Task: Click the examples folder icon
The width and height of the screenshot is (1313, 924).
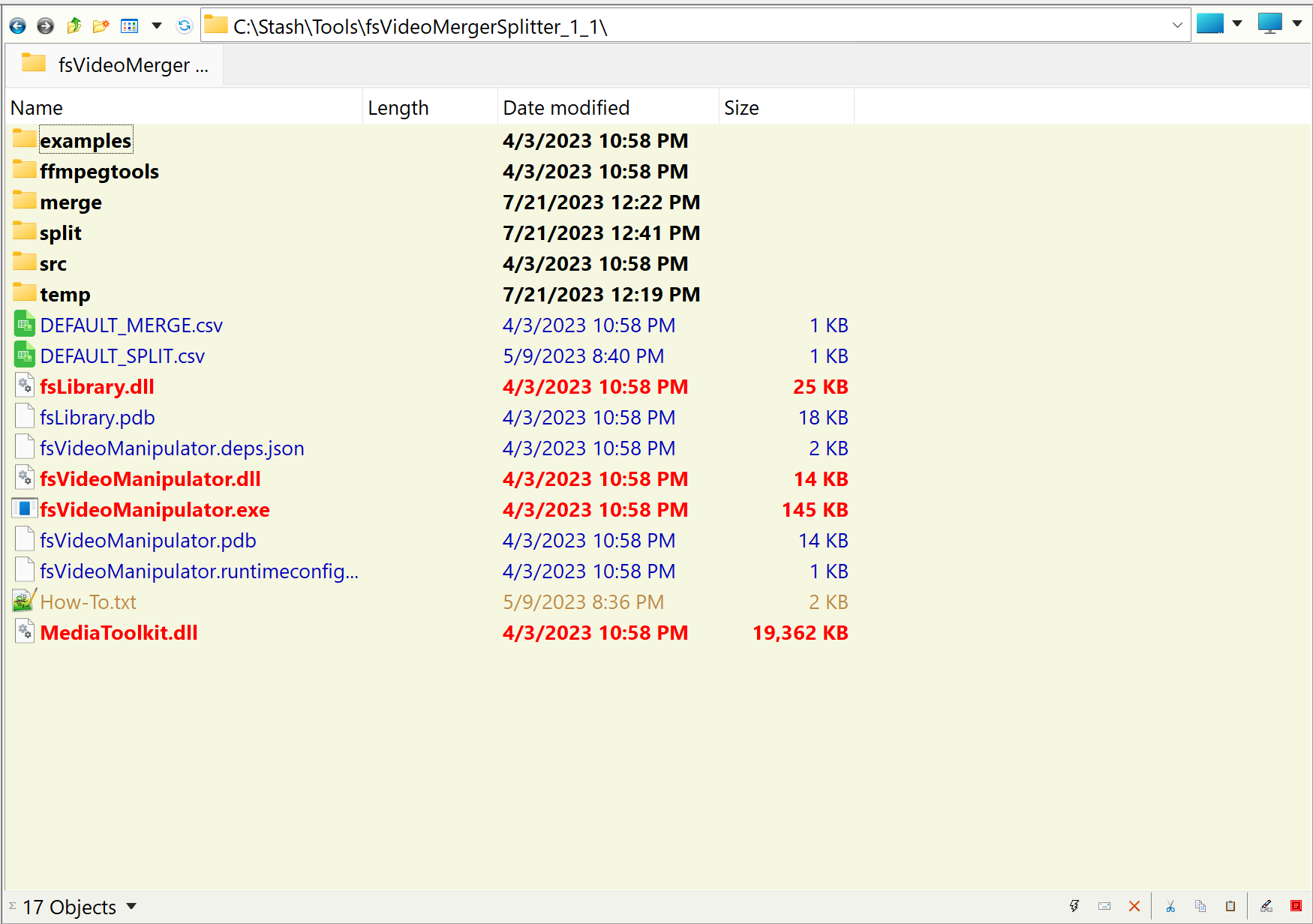Action: coord(24,139)
